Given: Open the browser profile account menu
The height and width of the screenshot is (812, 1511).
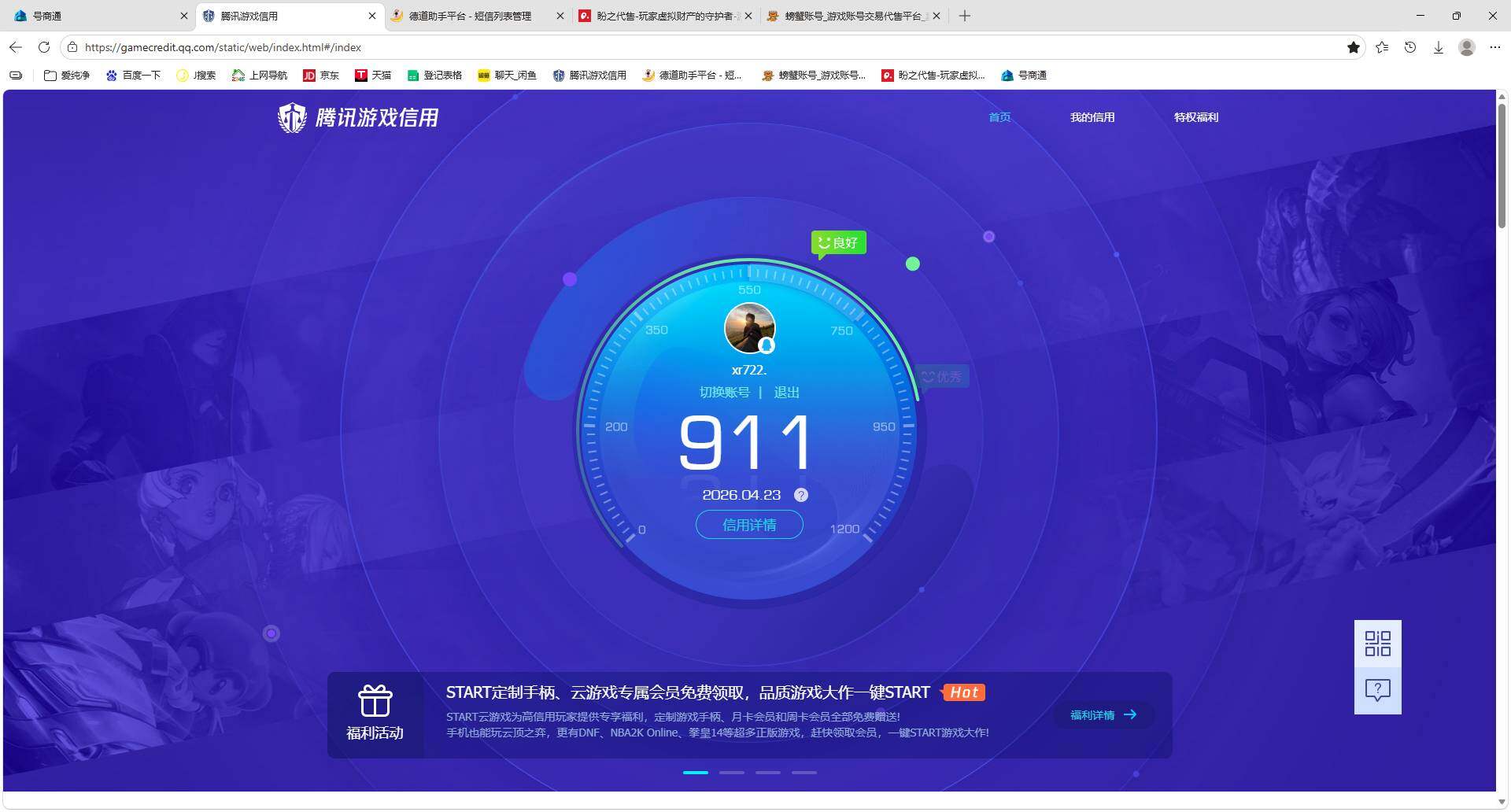Looking at the screenshot, I should click(1466, 47).
